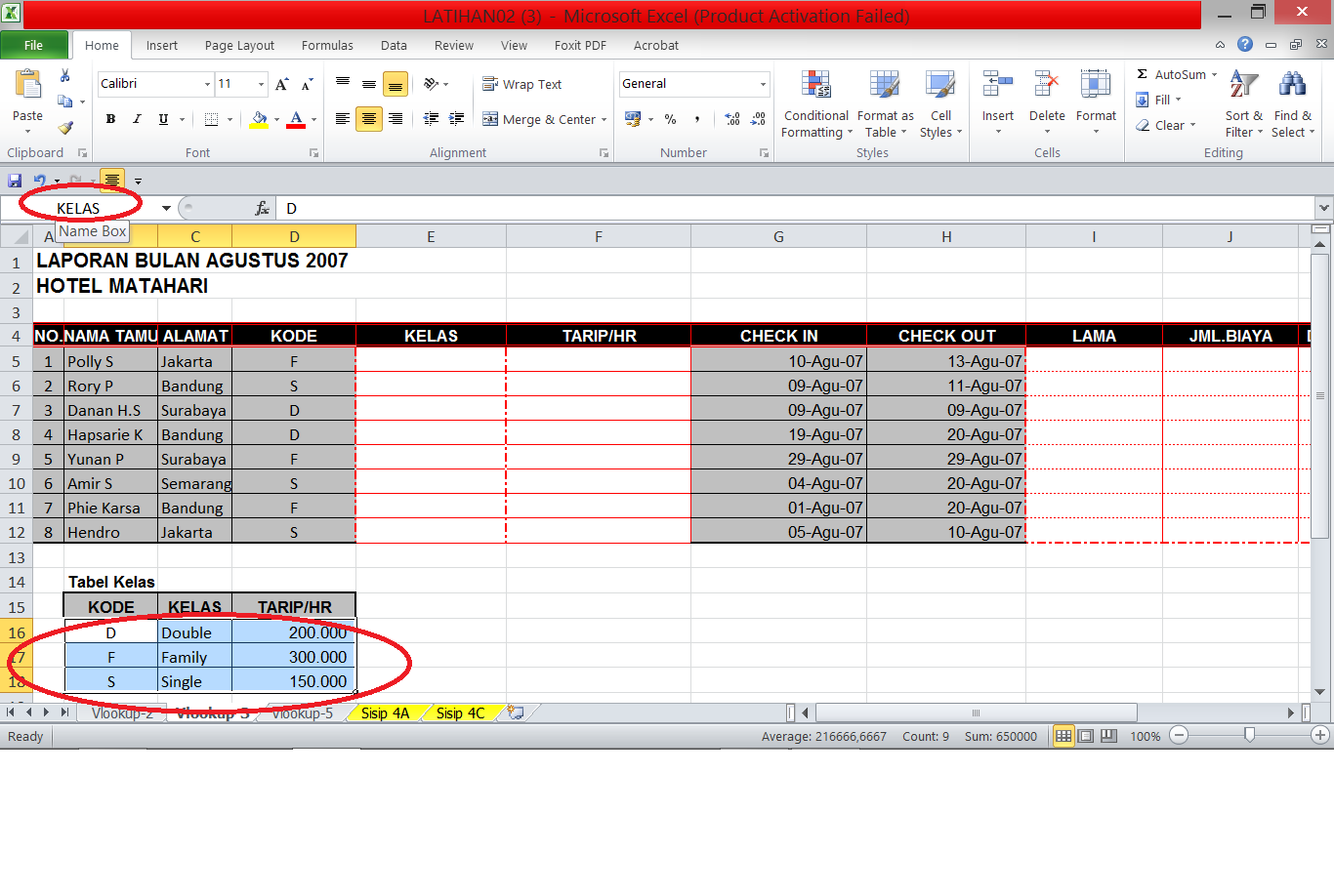Apply Comma Style
The width and height of the screenshot is (1334, 896).
coord(697,119)
